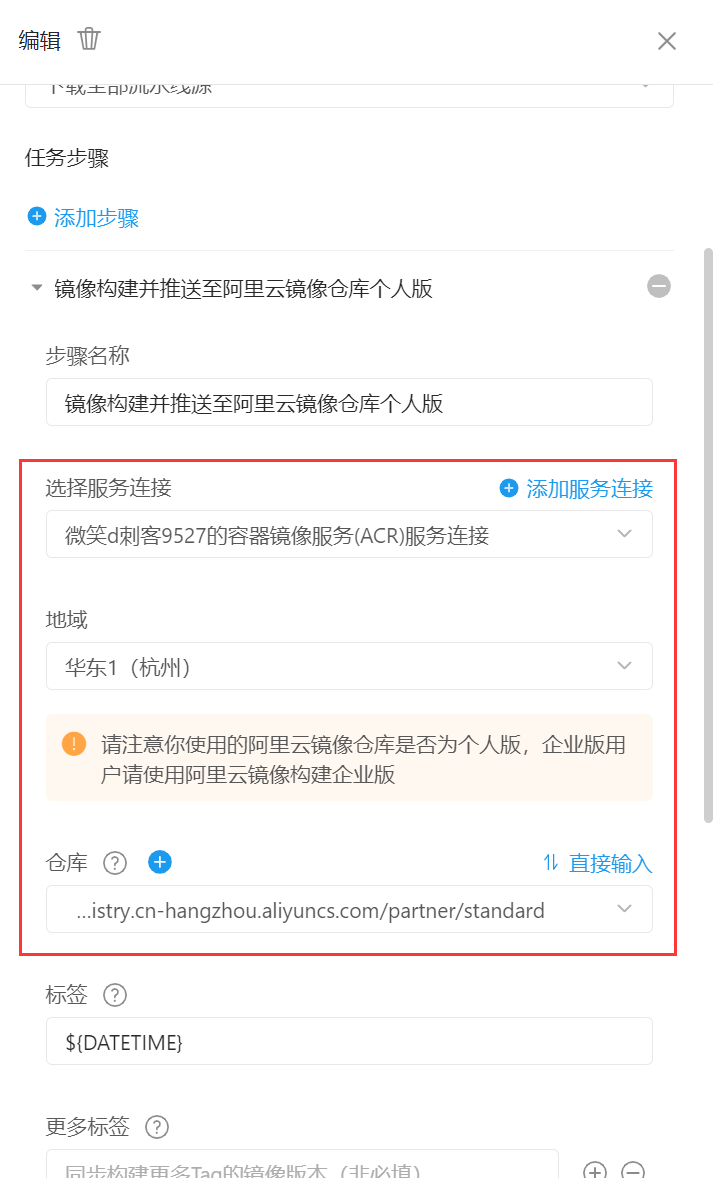Open the 地域 dropdown showing 华东1（杭州）

coord(349,666)
